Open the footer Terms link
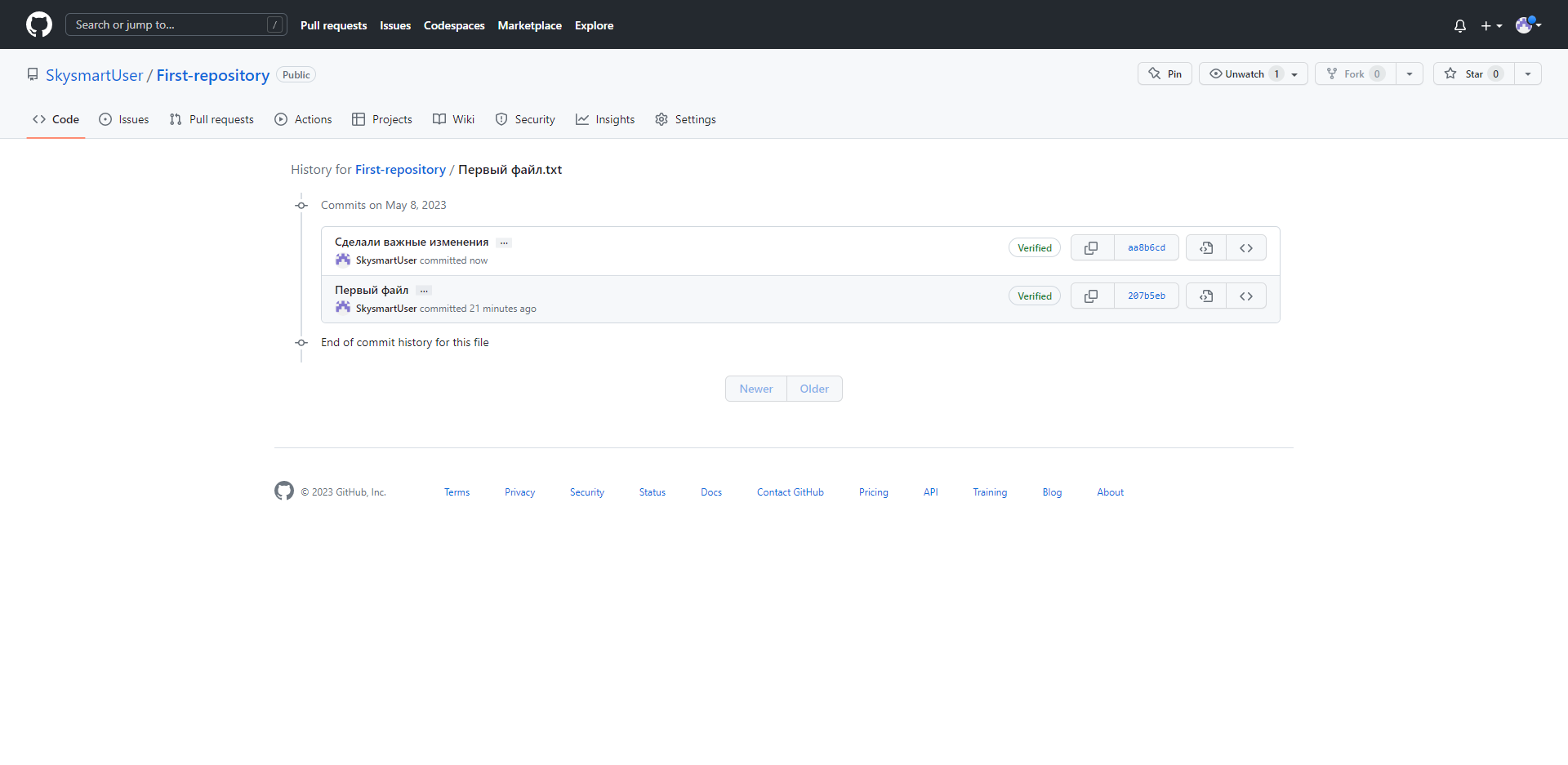 pyautogui.click(x=457, y=492)
